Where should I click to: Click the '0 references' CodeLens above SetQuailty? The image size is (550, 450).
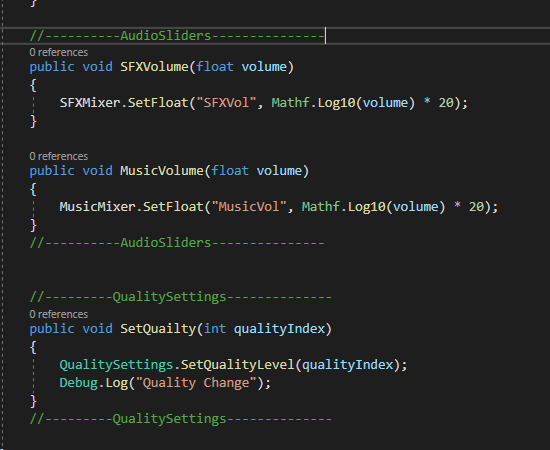(59, 314)
